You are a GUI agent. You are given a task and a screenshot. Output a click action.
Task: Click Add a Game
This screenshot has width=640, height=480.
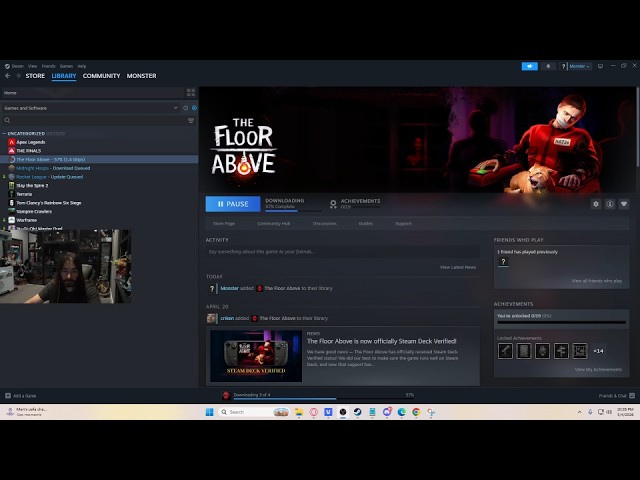point(21,396)
